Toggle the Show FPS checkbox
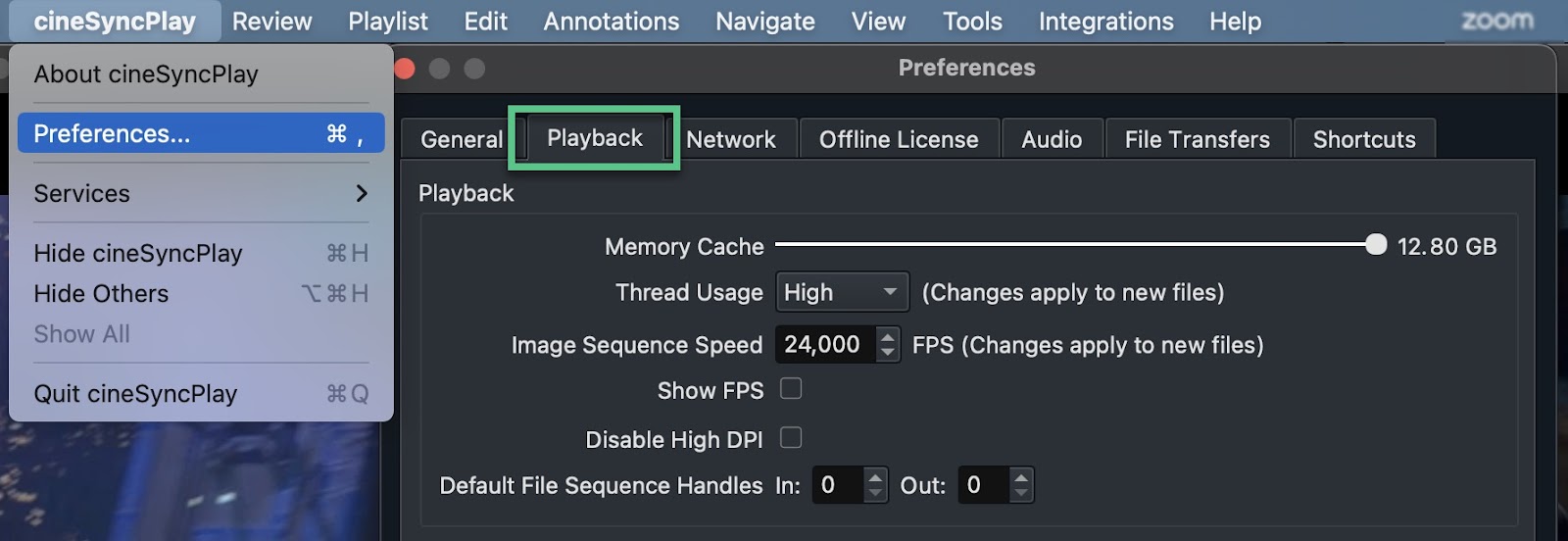Viewport: 1568px width, 541px height. pos(791,389)
